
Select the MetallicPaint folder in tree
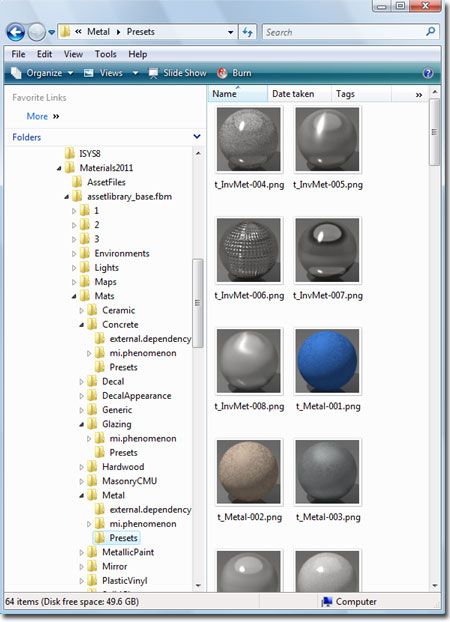click(x=128, y=552)
